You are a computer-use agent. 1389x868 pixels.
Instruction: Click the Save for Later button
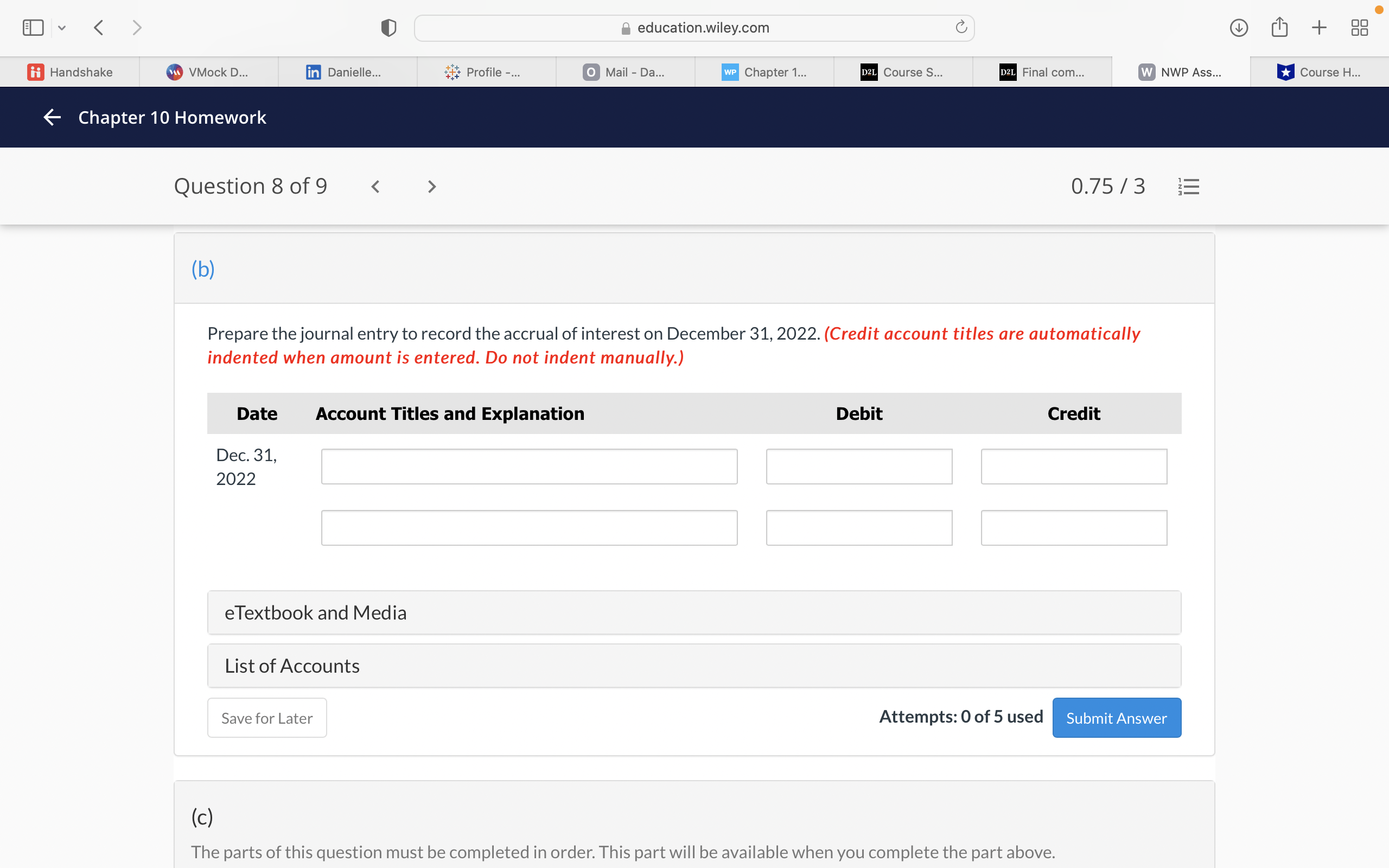[x=267, y=718]
